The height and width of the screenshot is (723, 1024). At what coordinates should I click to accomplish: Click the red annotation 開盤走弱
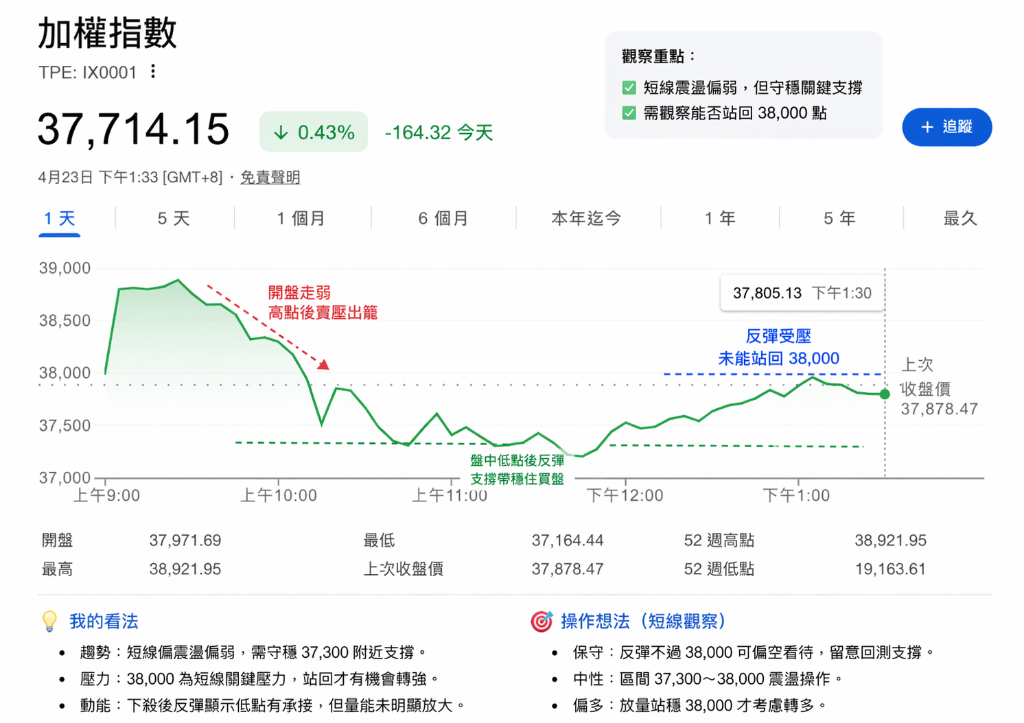click(299, 293)
